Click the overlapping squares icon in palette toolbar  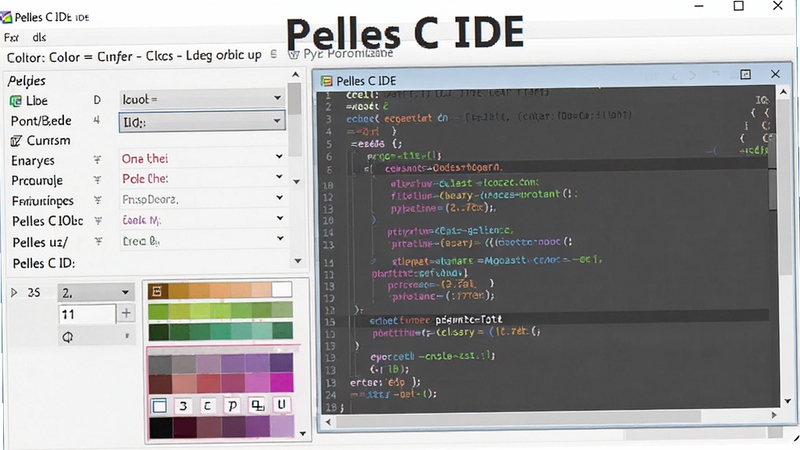tap(257, 406)
